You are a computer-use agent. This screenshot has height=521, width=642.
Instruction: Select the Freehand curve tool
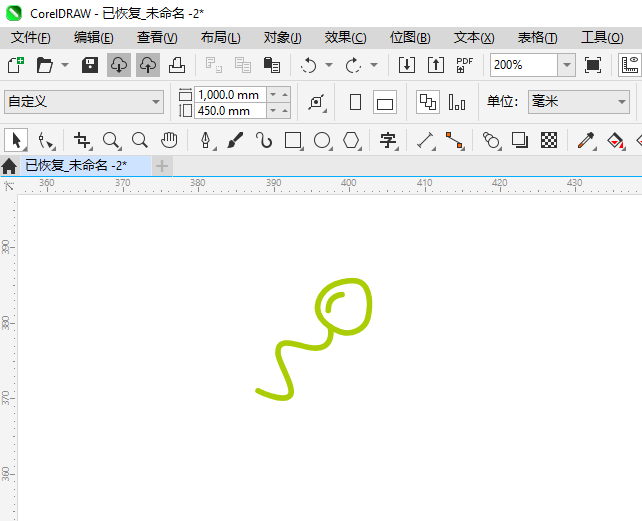point(264,140)
